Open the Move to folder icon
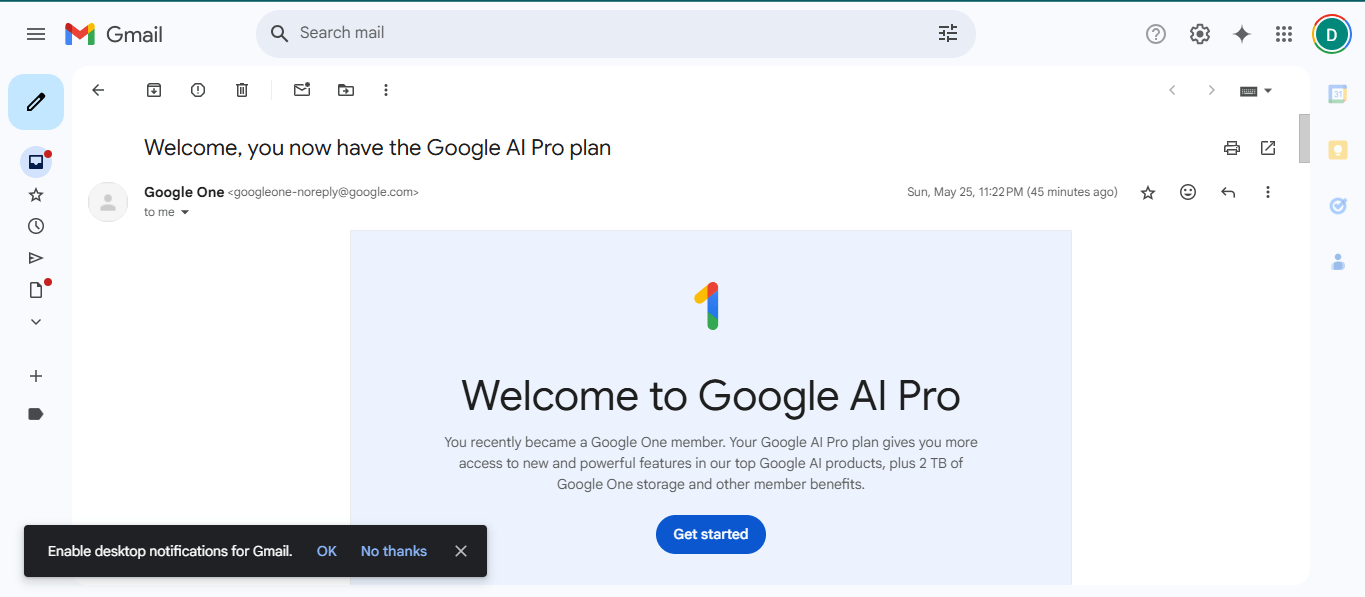1365x597 pixels. [346, 90]
